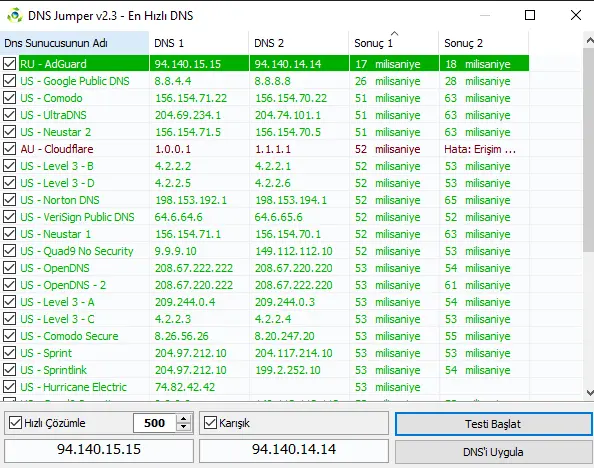Toggle the AU - Cloudflare checkbox
The width and height of the screenshot is (594, 468).
pyautogui.click(x=9, y=149)
